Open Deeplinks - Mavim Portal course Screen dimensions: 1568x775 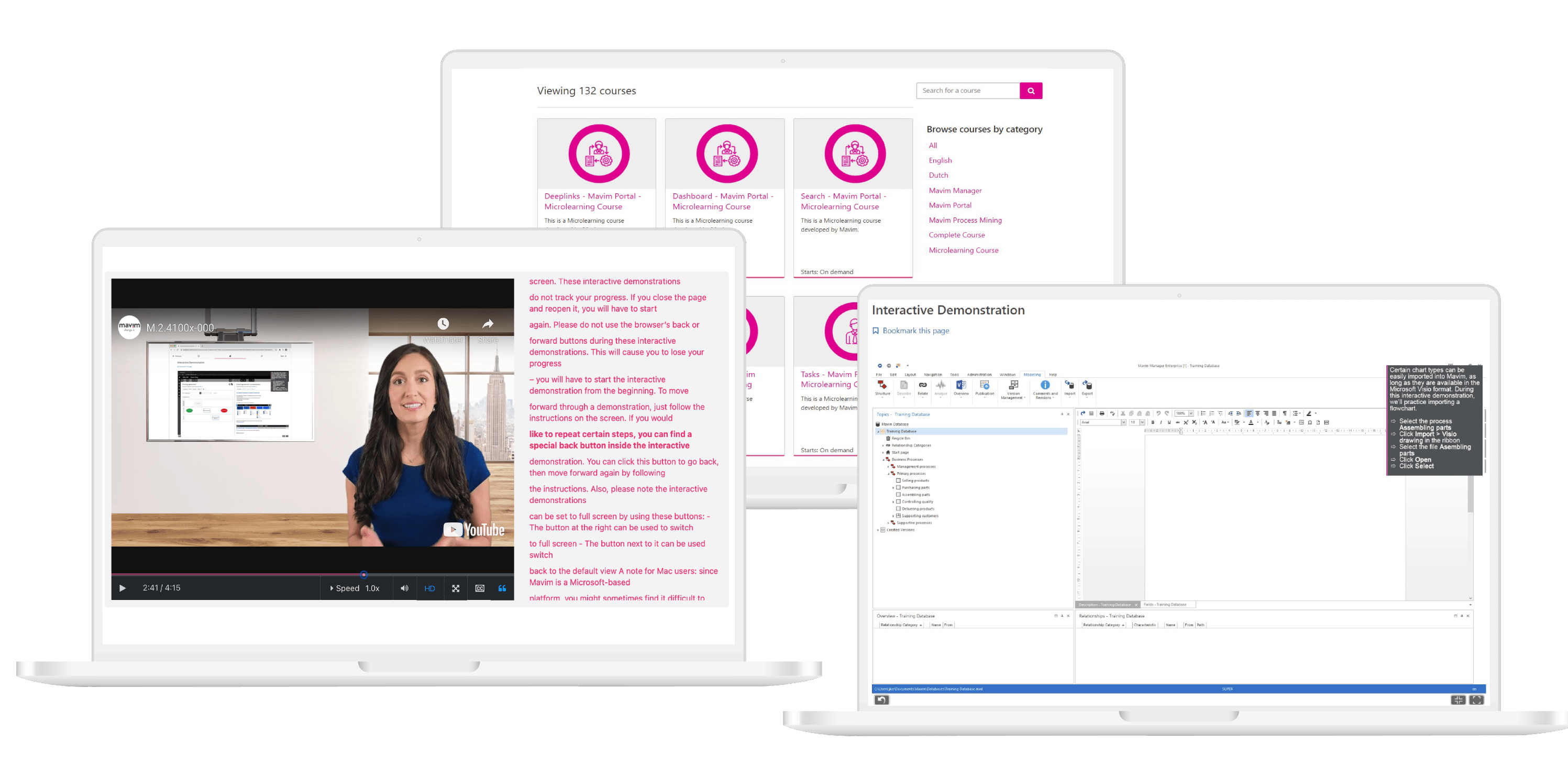click(x=592, y=201)
